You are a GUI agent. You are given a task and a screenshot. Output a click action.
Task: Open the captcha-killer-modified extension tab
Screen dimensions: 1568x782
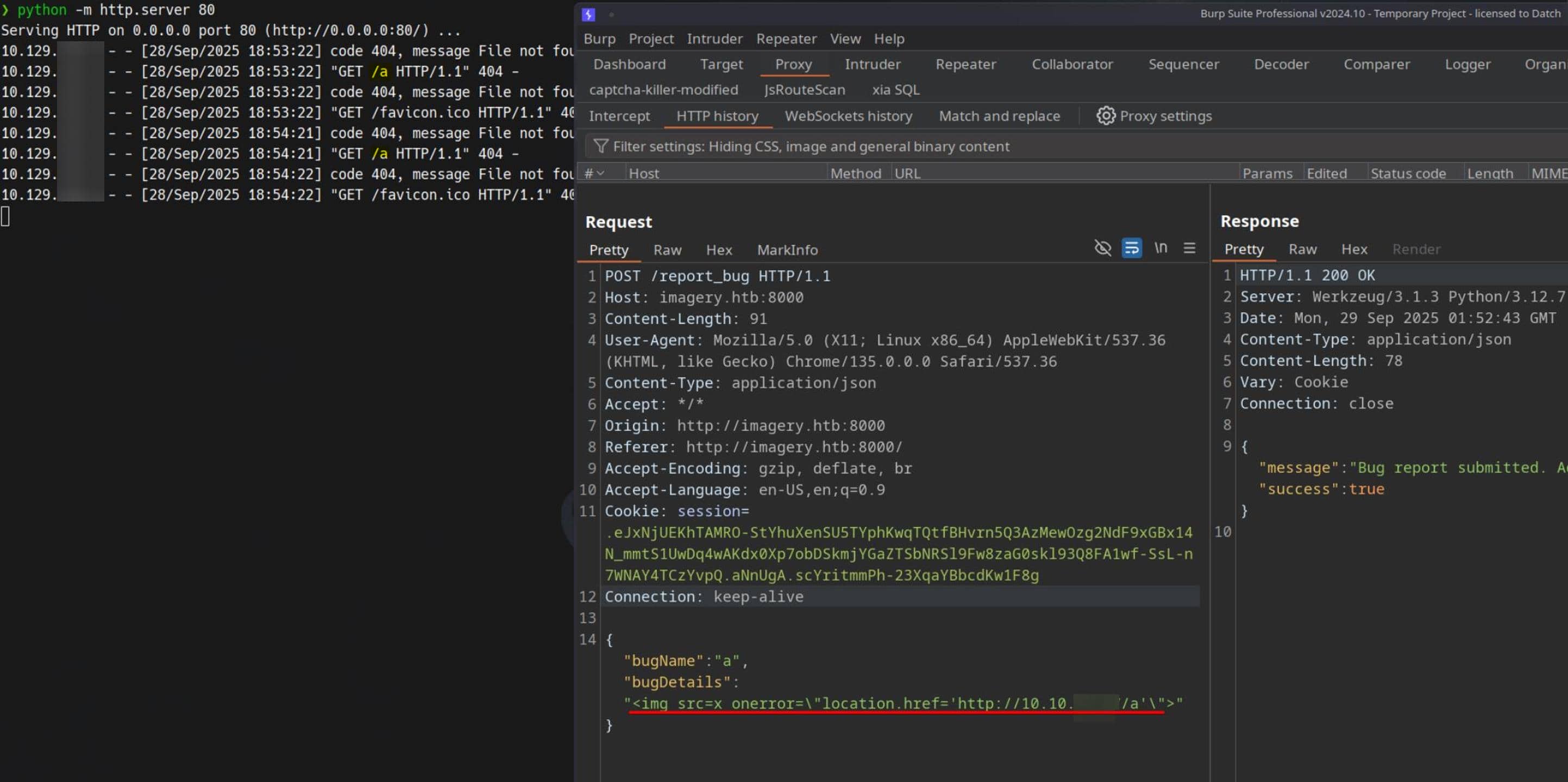point(663,90)
